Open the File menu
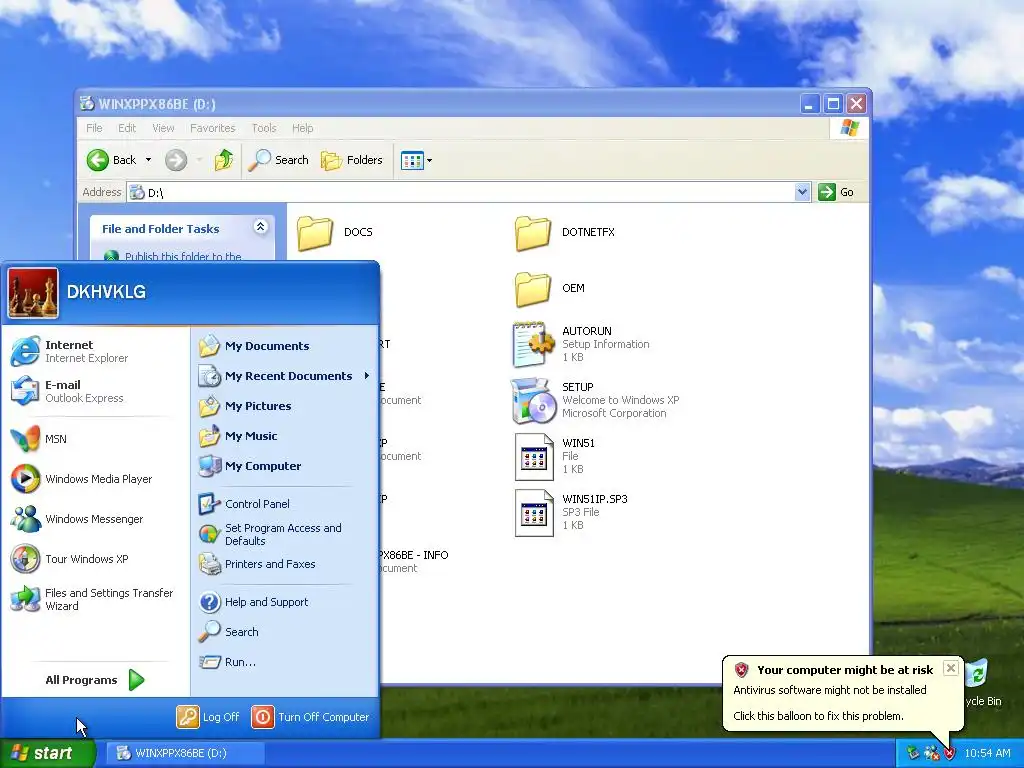1024x768 pixels. (94, 128)
